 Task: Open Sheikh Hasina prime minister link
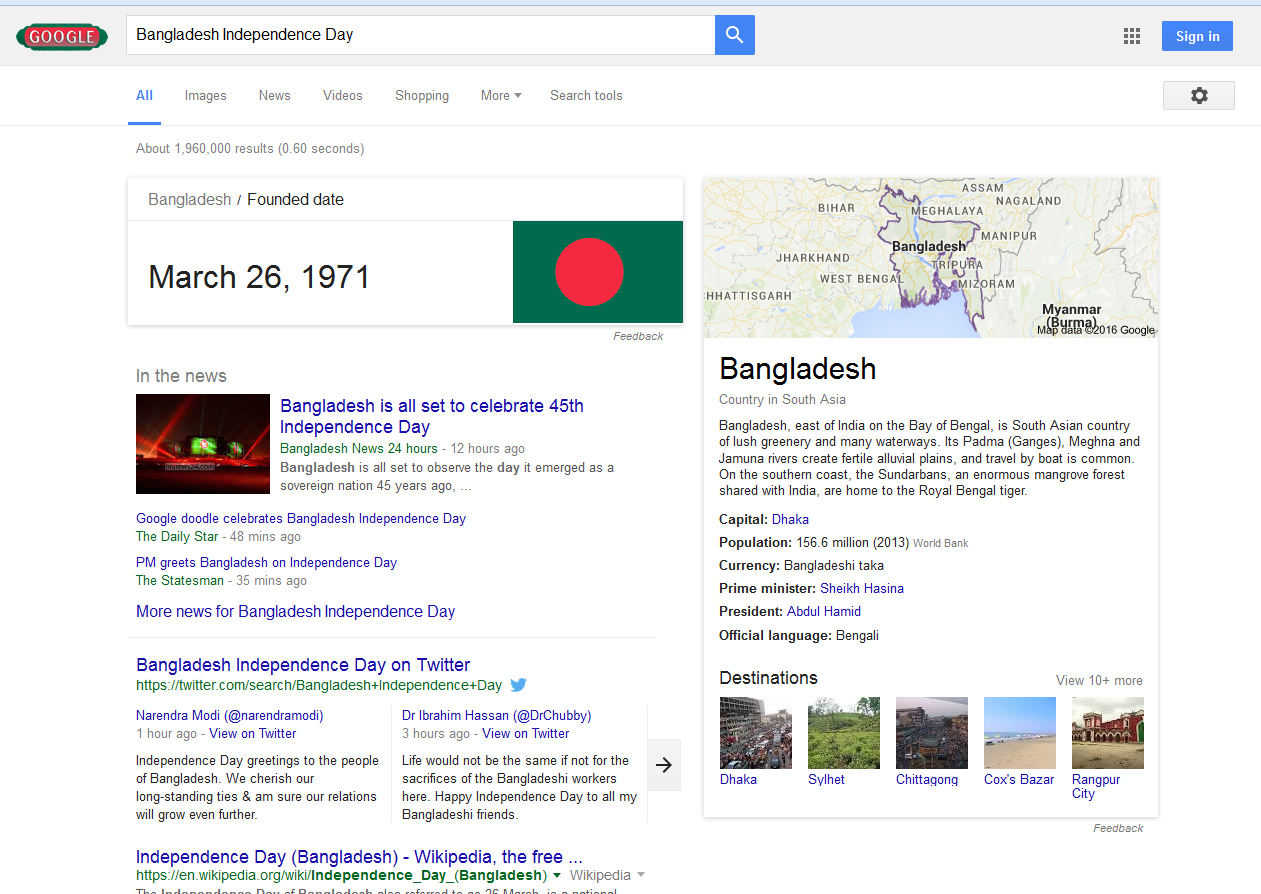click(x=861, y=588)
